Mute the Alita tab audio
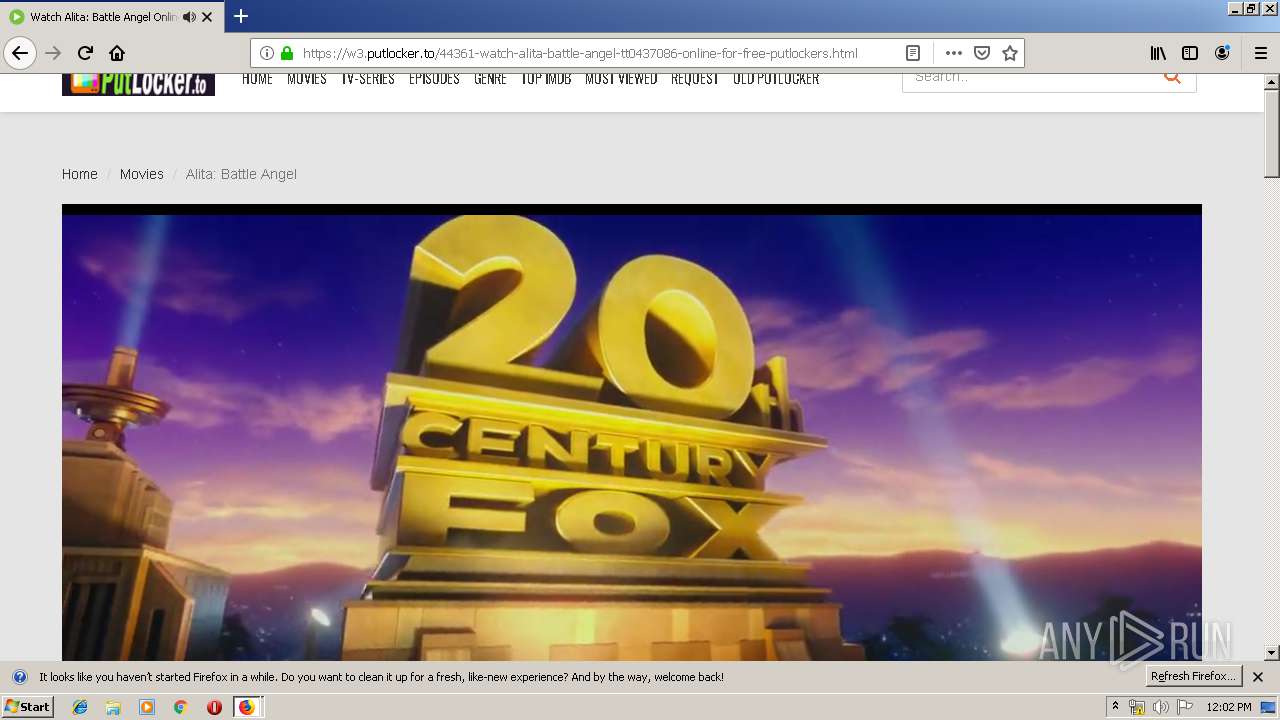The height and width of the screenshot is (720, 1280). click(190, 17)
